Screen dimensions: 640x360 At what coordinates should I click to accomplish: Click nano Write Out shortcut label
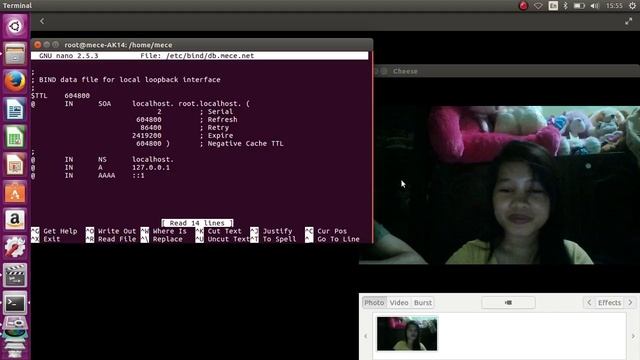[117, 231]
